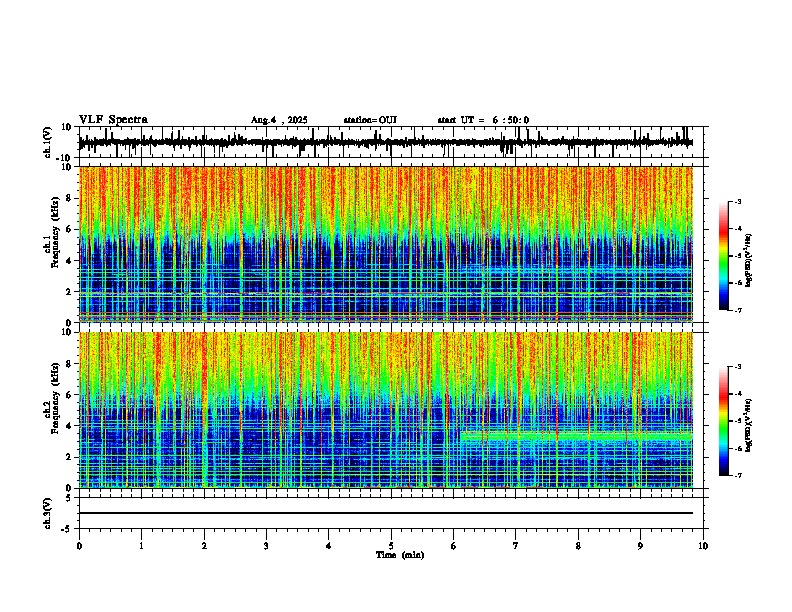Click the '6' kHz tick of ch.2 spectrogram
This screenshot has height=612, width=792.
(69, 395)
